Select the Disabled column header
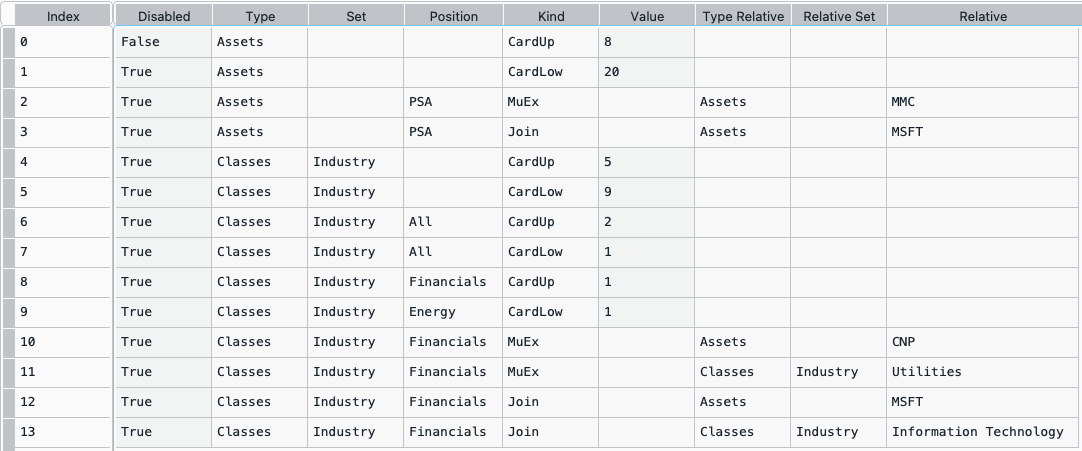Image resolution: width=1082 pixels, height=451 pixels. (164, 15)
